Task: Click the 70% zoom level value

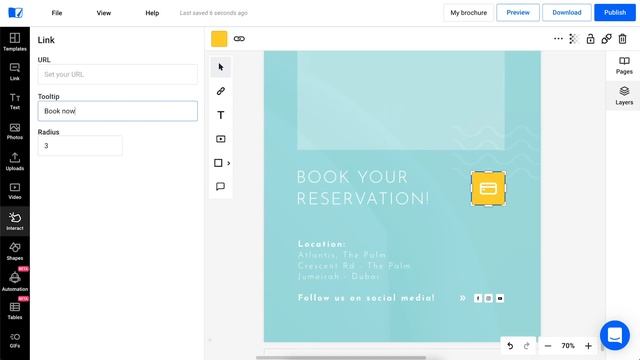Action: [x=568, y=346]
